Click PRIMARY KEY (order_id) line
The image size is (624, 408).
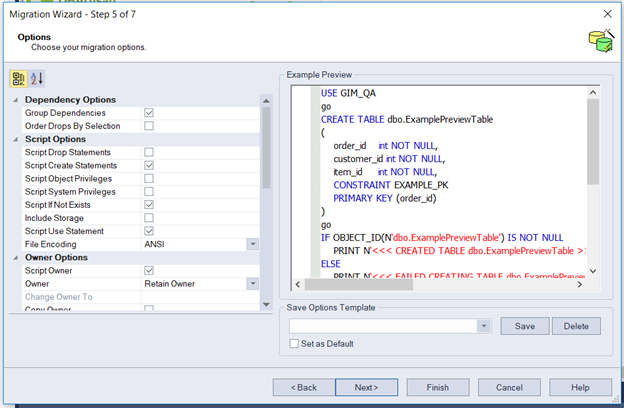pos(384,198)
